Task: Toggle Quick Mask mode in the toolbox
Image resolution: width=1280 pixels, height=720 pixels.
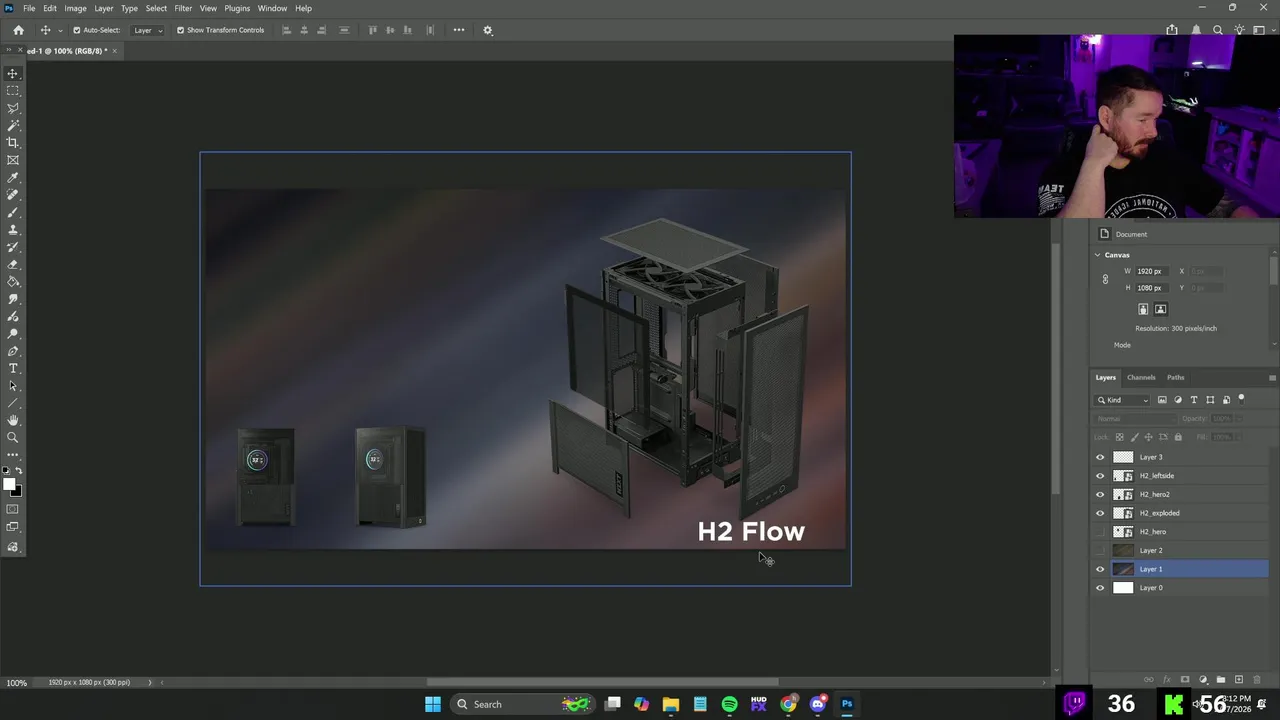Action: coord(13,509)
